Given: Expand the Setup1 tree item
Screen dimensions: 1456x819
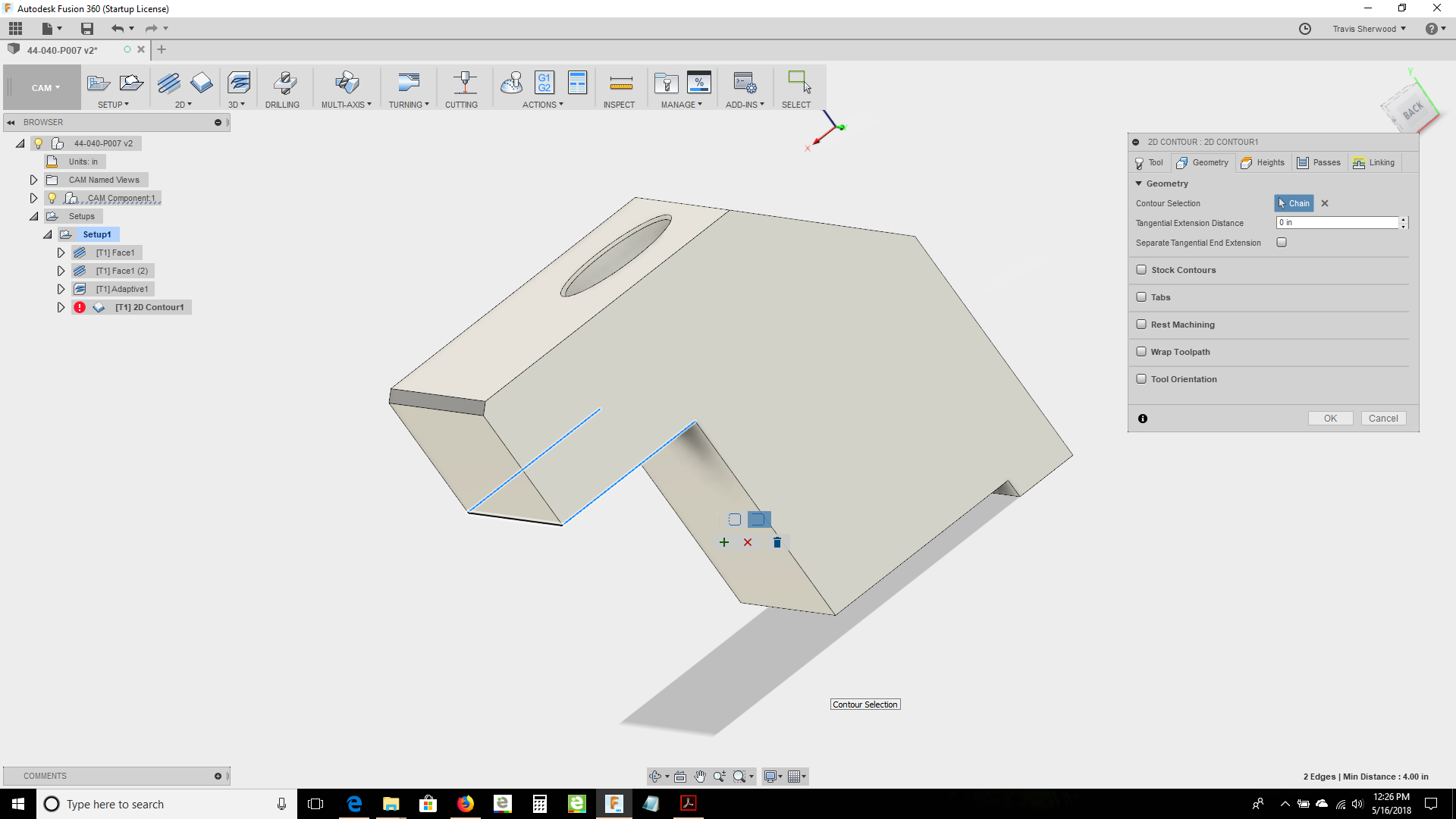Looking at the screenshot, I should tap(47, 234).
